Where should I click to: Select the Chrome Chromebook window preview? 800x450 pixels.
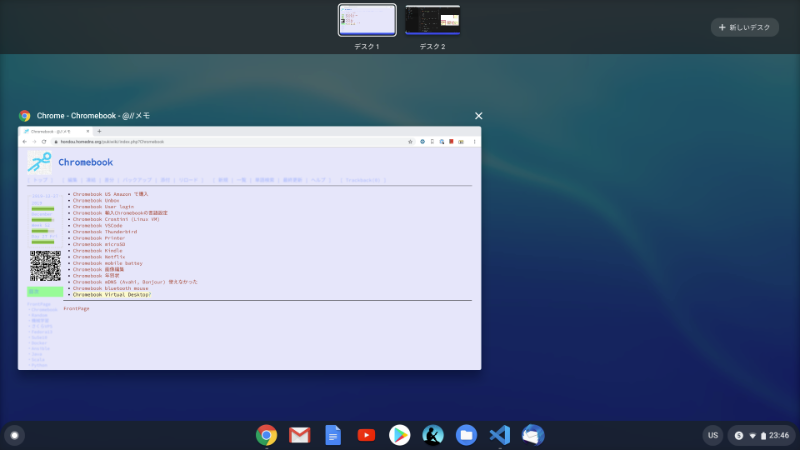(249, 247)
